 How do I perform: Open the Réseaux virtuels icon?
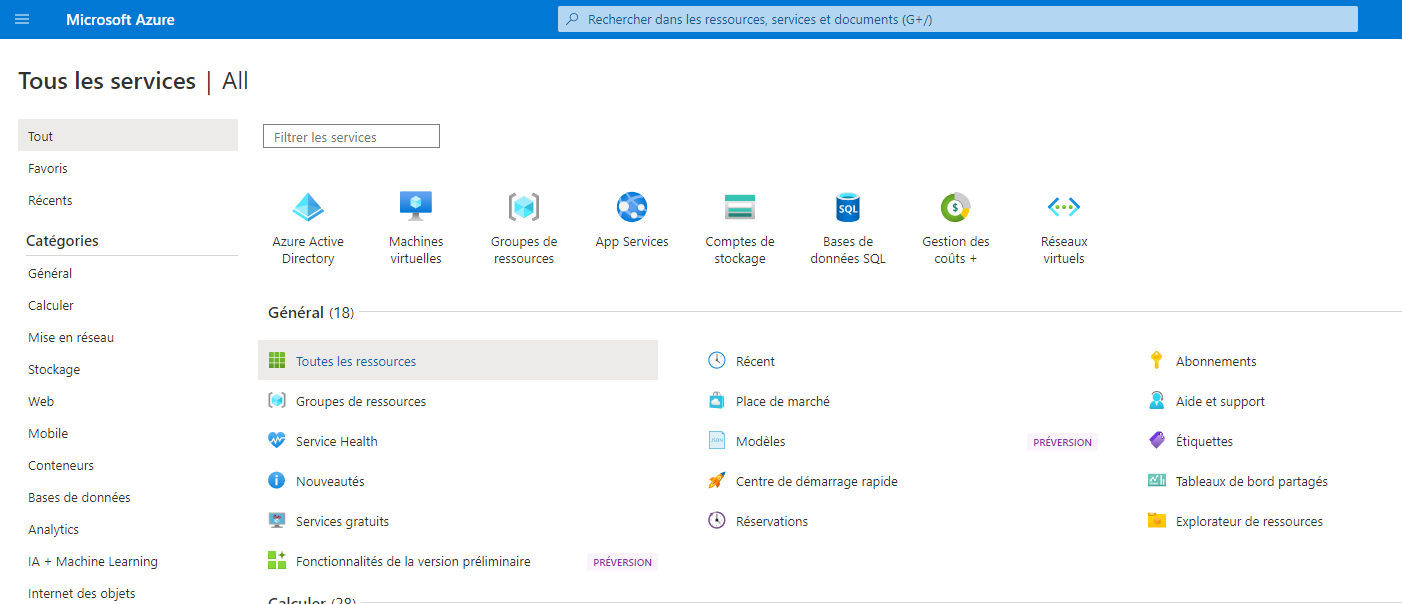click(1064, 207)
